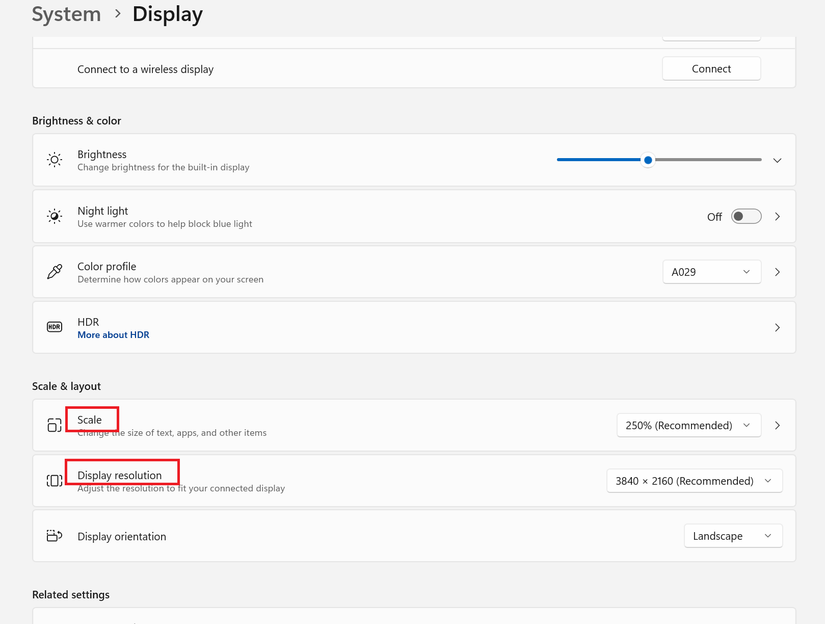Click the Display resolution icon

pos(54,481)
